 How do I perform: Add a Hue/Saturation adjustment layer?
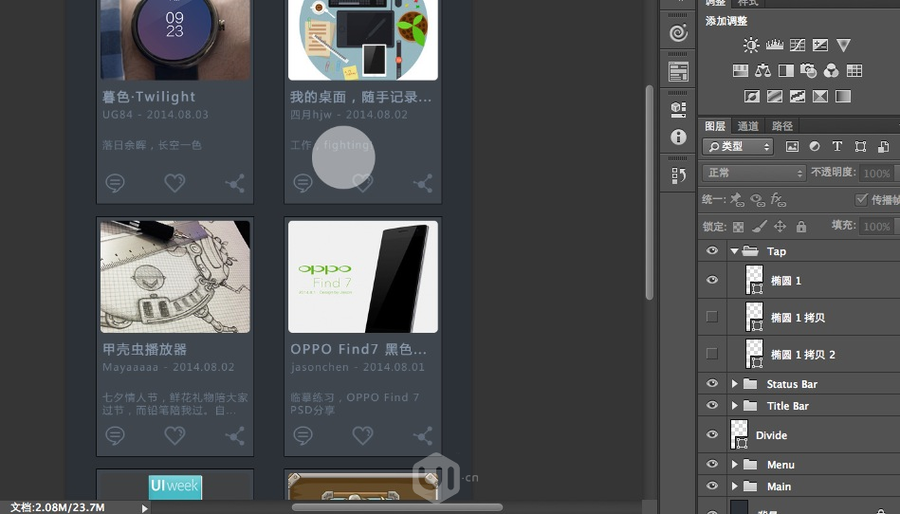click(x=740, y=71)
